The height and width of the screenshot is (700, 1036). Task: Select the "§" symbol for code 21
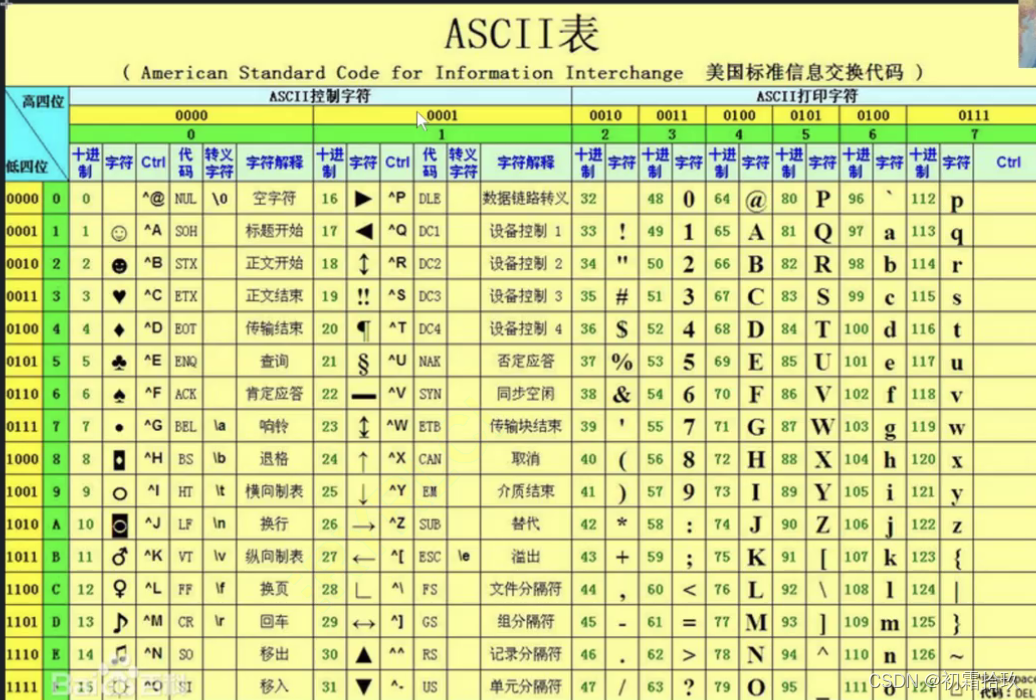[x=363, y=363]
